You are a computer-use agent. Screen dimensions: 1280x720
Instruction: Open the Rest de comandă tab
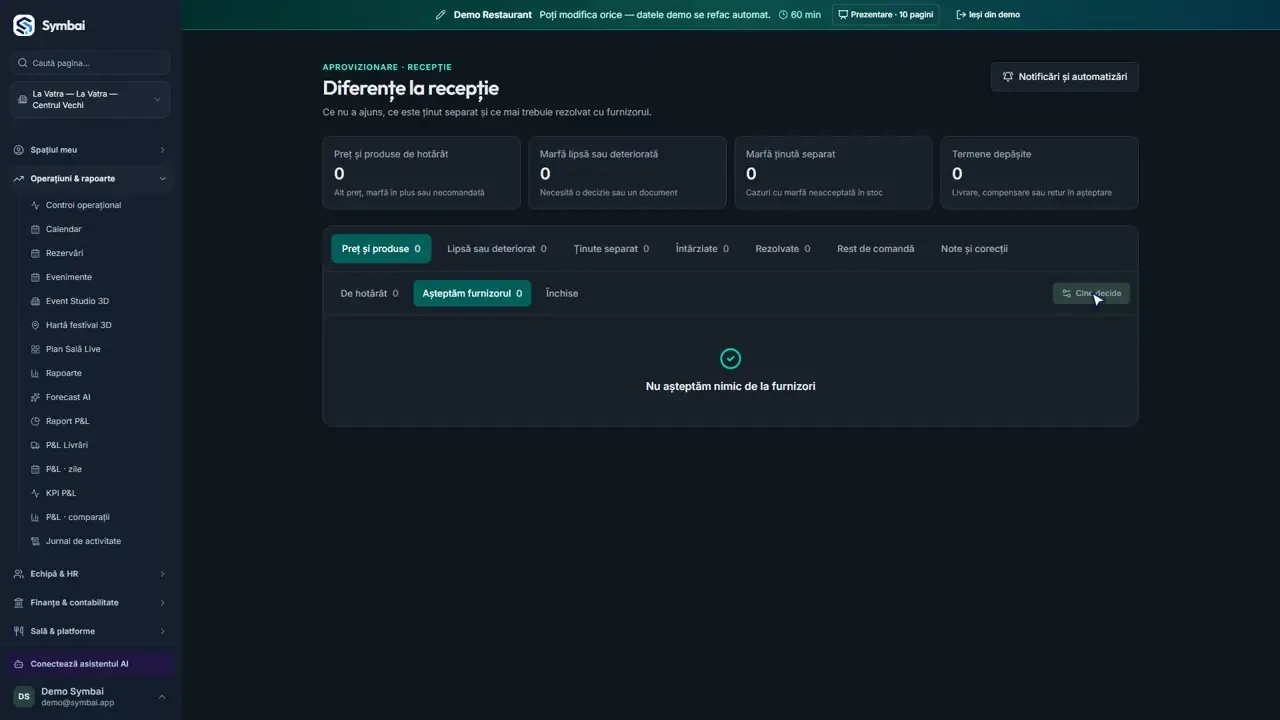click(875, 249)
